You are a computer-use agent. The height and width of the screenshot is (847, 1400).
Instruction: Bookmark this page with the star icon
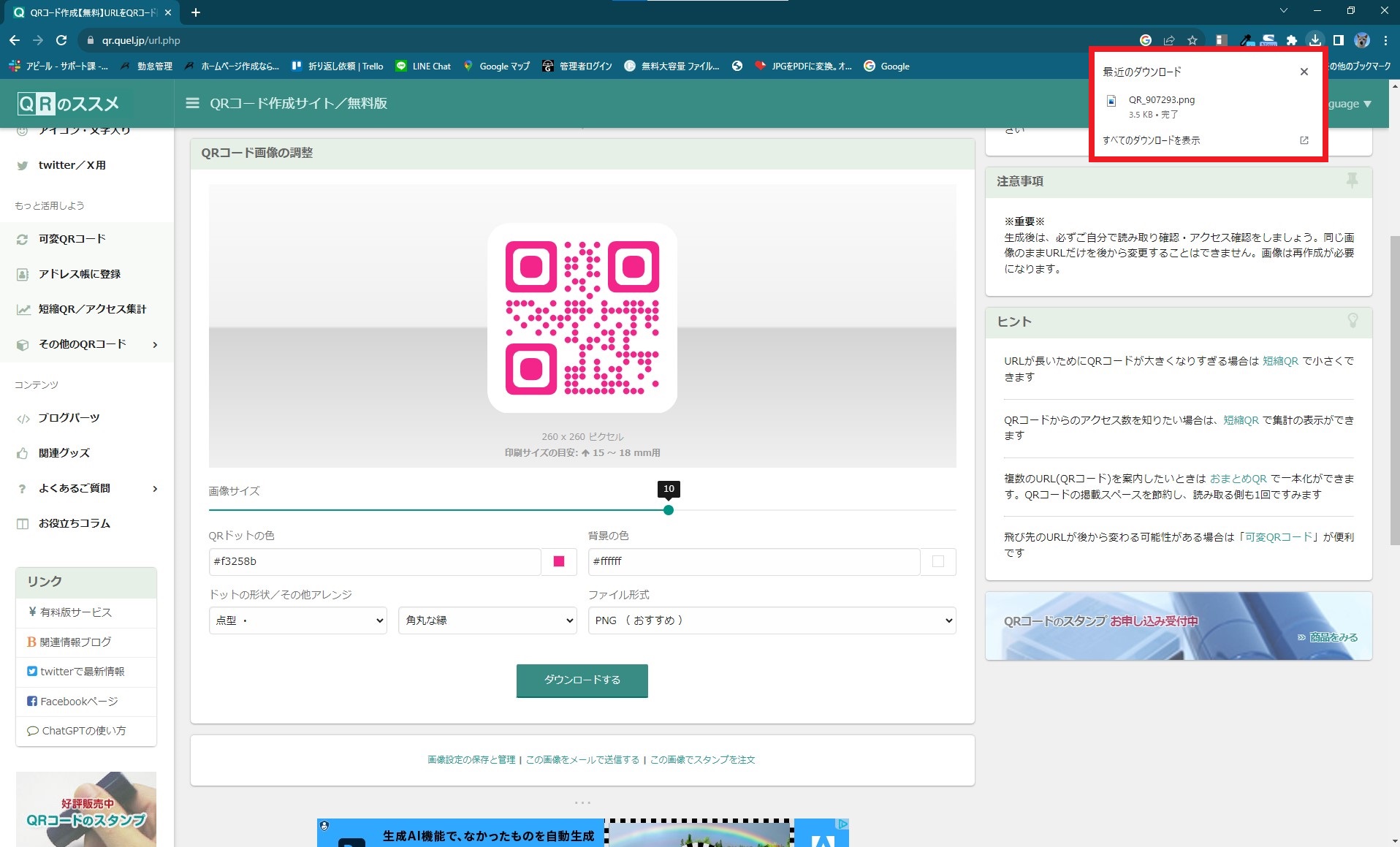coord(1192,40)
